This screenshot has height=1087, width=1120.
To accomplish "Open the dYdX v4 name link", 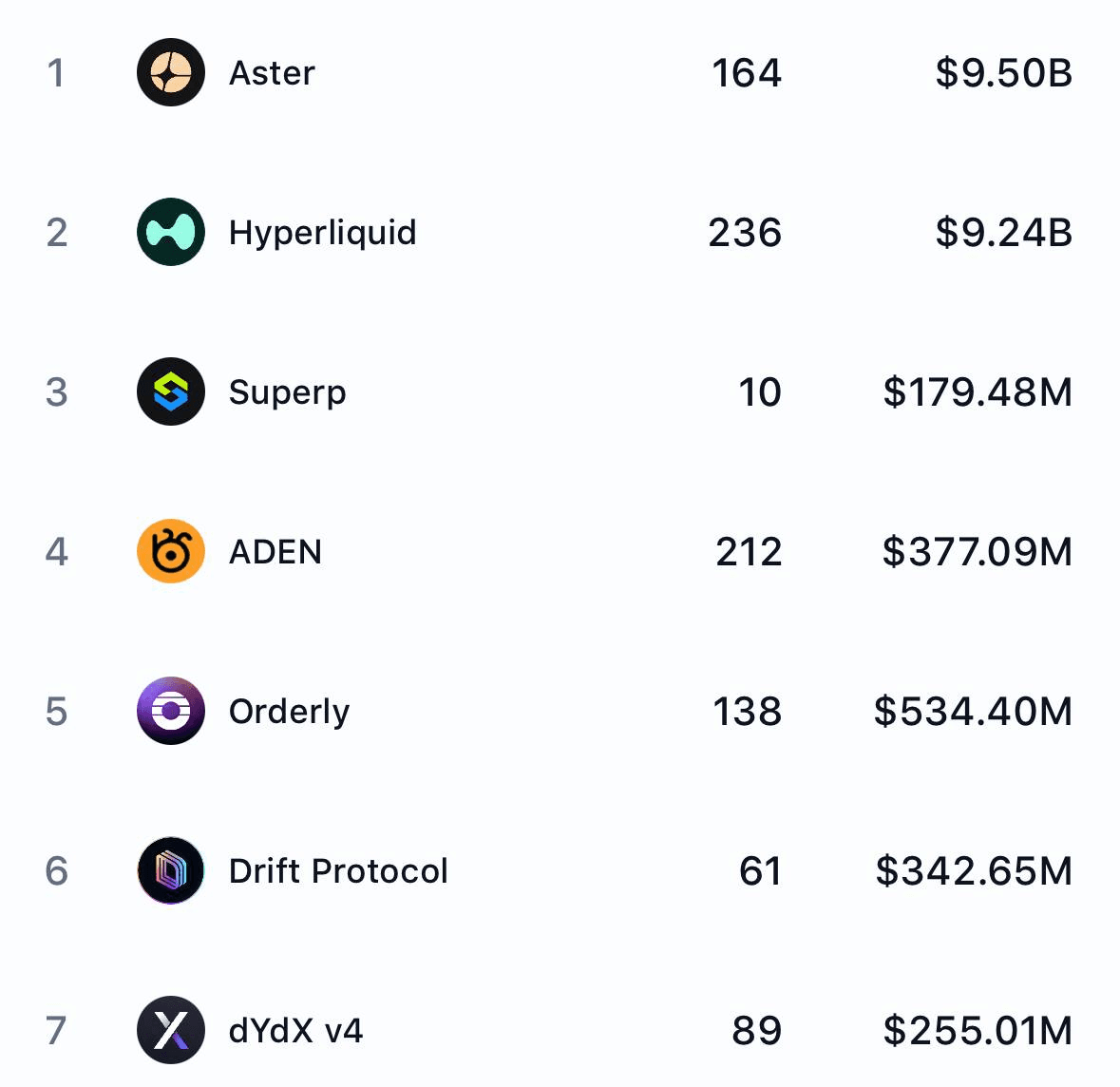I will click(295, 1031).
